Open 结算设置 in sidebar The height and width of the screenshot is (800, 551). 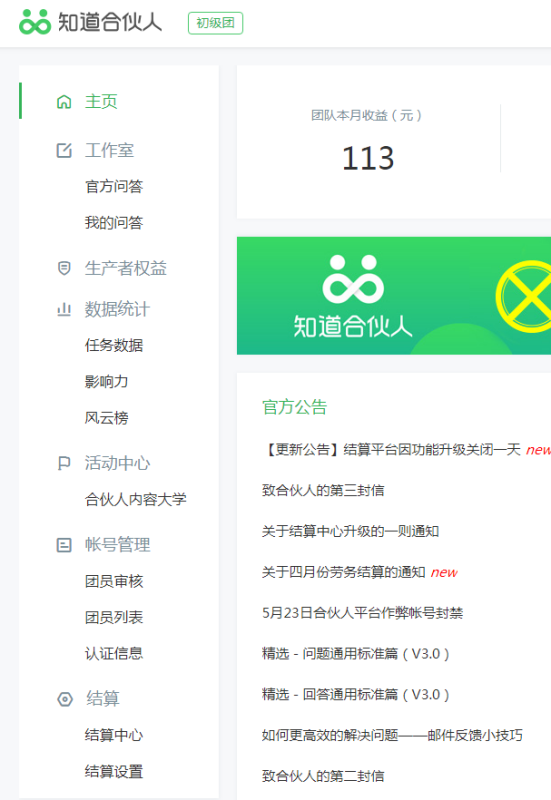[114, 771]
